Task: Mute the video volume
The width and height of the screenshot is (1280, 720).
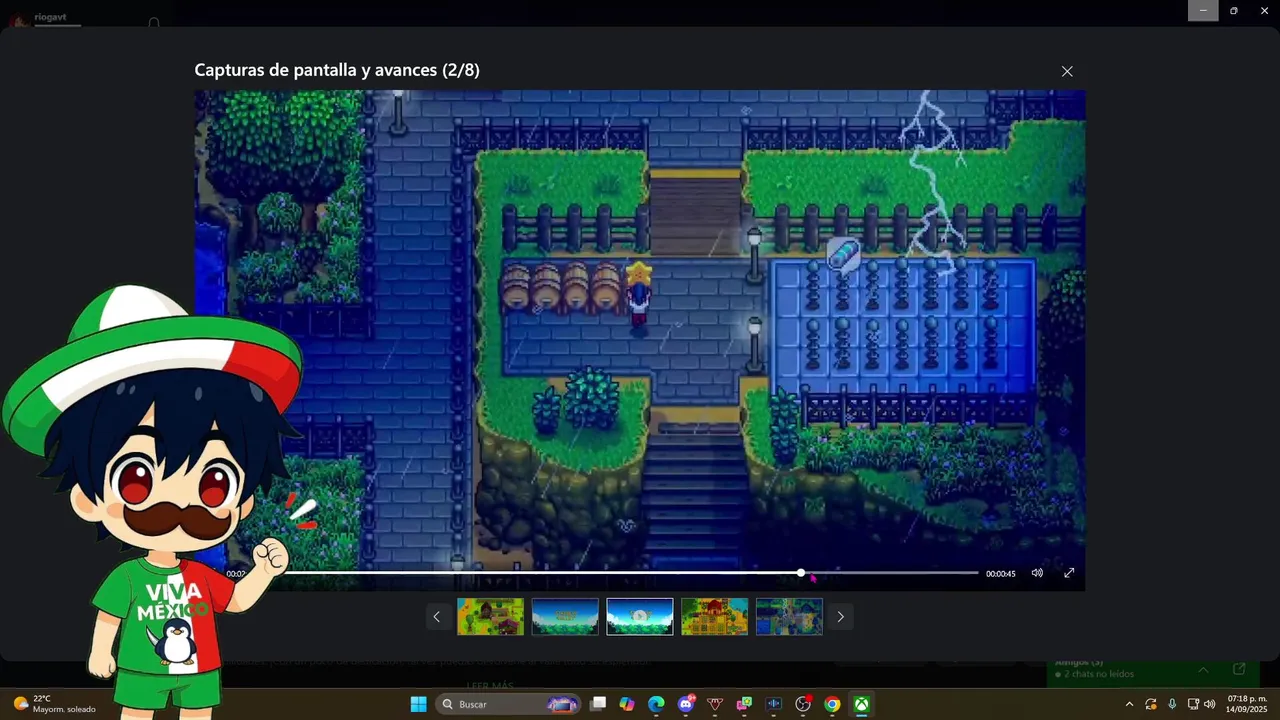Action: 1037,573
